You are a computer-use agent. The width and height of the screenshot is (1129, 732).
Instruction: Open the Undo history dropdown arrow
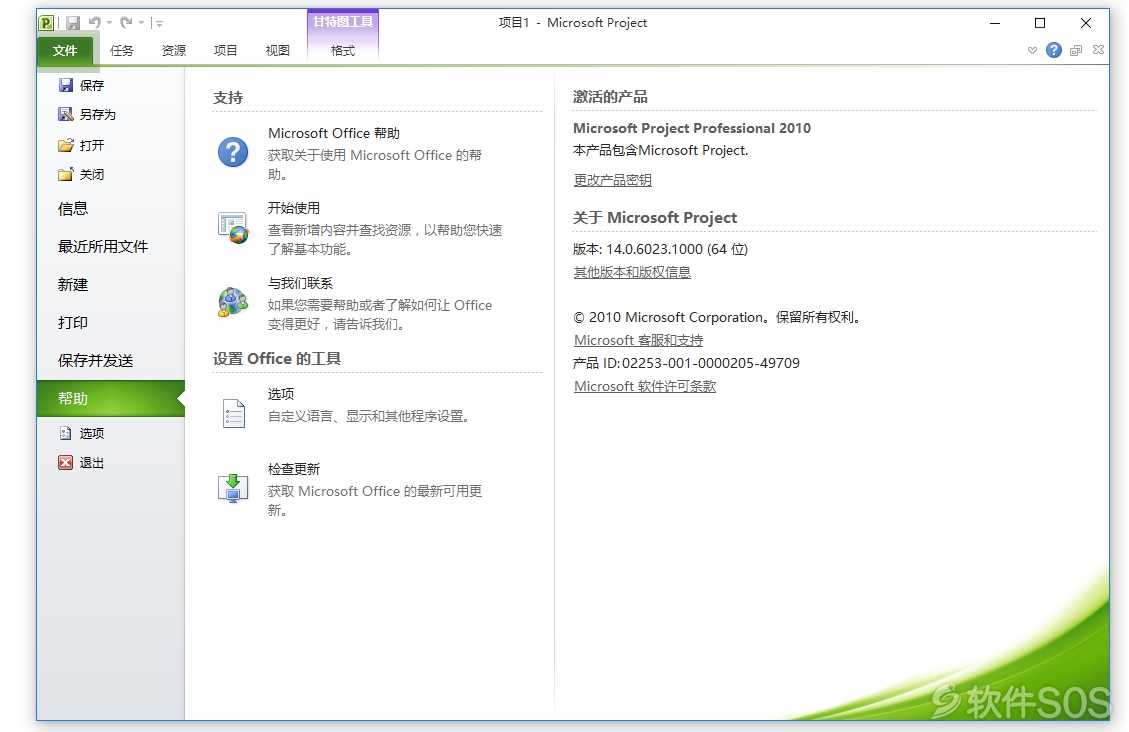(x=109, y=23)
